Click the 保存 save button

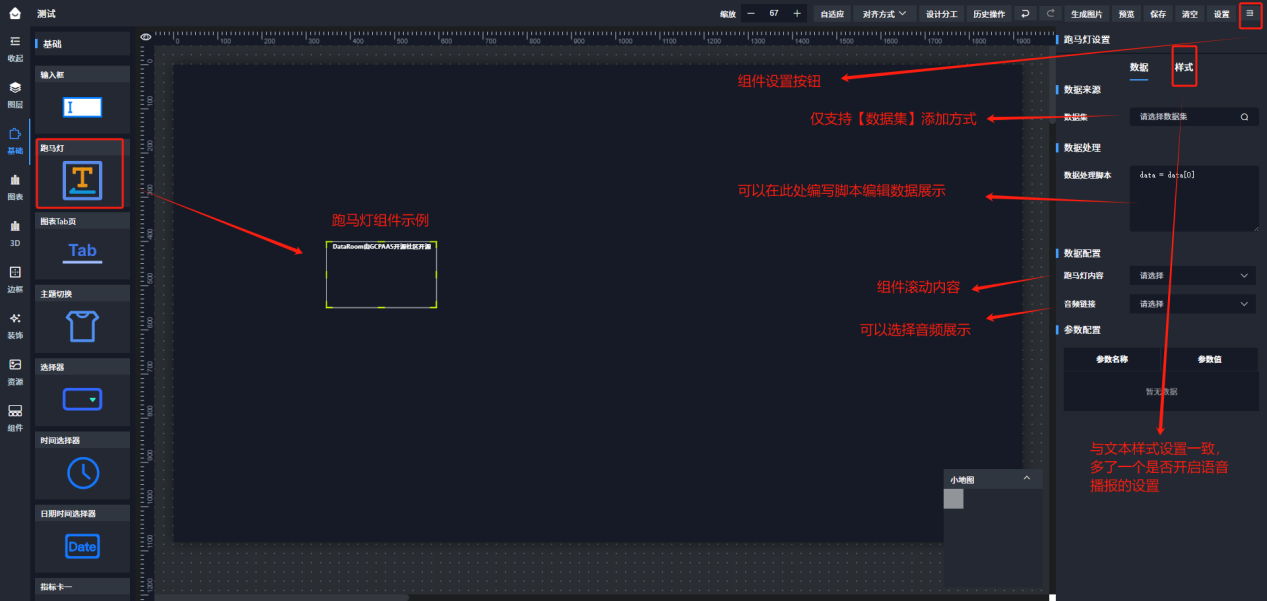[x=1158, y=14]
